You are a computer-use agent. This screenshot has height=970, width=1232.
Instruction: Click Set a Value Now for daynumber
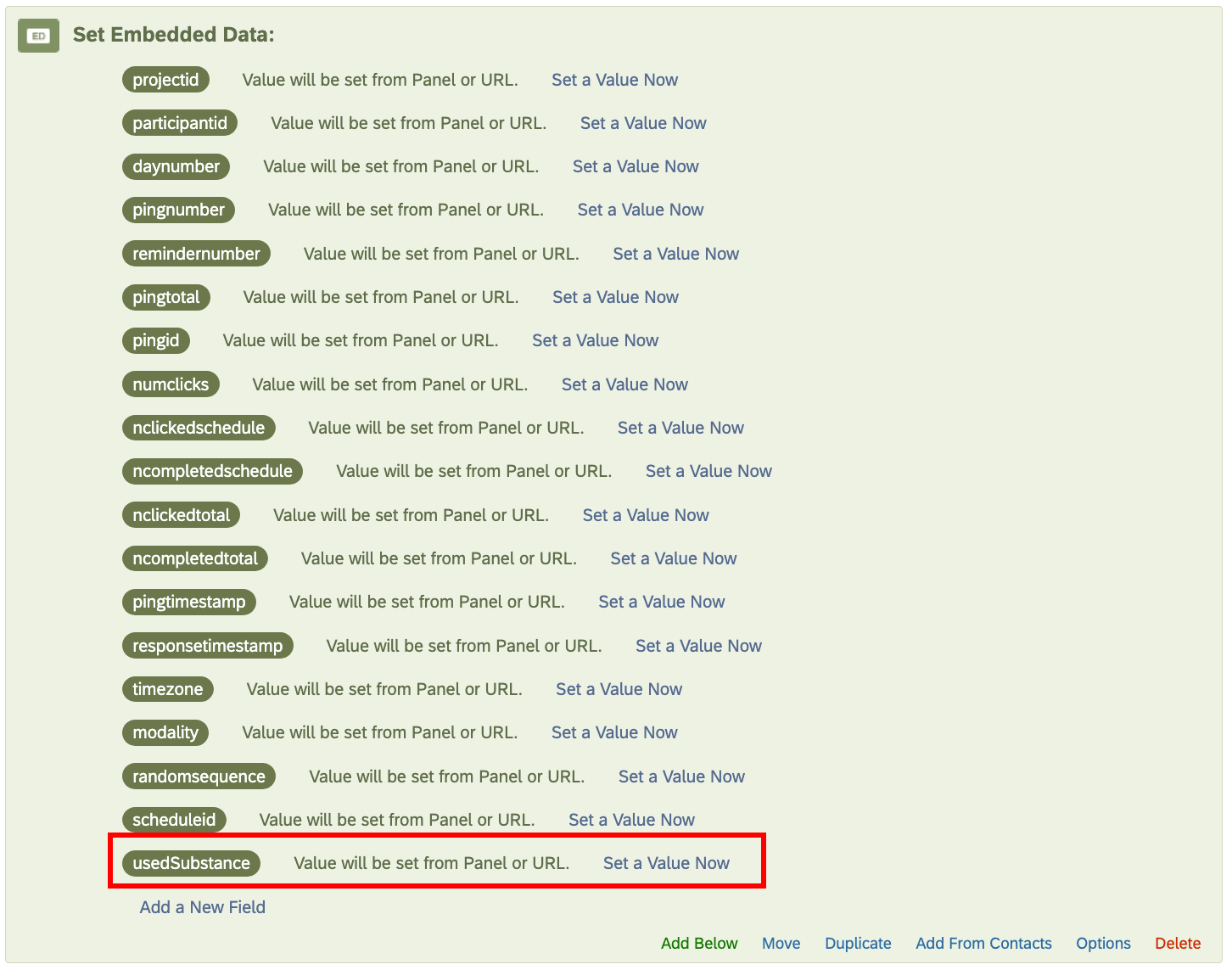point(635,165)
